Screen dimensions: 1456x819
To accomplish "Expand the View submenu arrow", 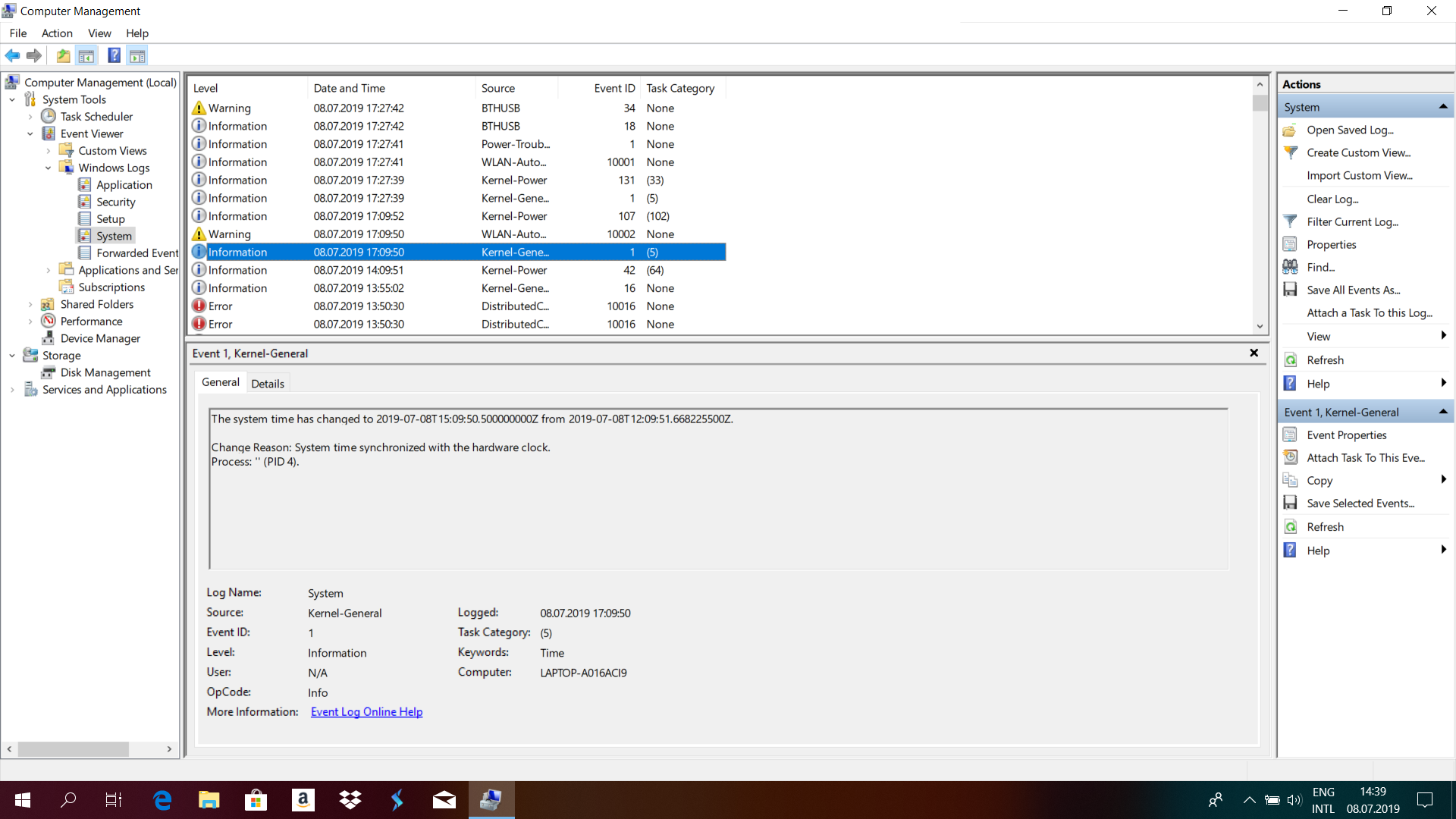I will coord(1442,336).
